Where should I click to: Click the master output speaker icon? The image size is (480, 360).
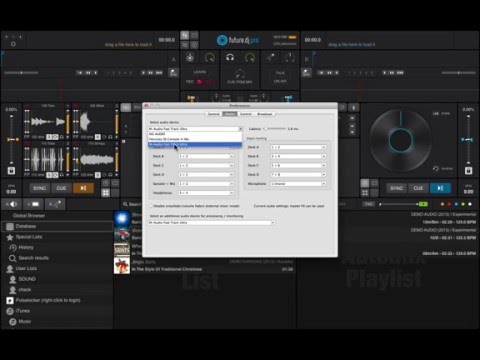pos(190,58)
